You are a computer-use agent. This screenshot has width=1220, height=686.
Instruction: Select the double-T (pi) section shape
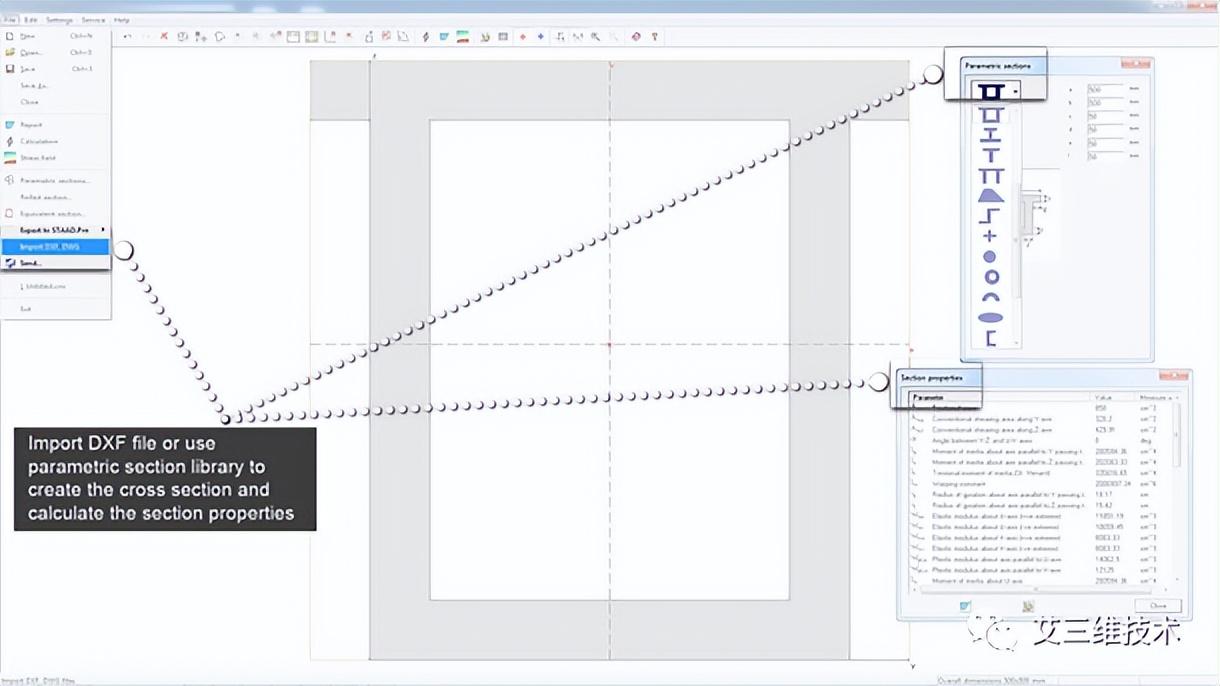(990, 176)
